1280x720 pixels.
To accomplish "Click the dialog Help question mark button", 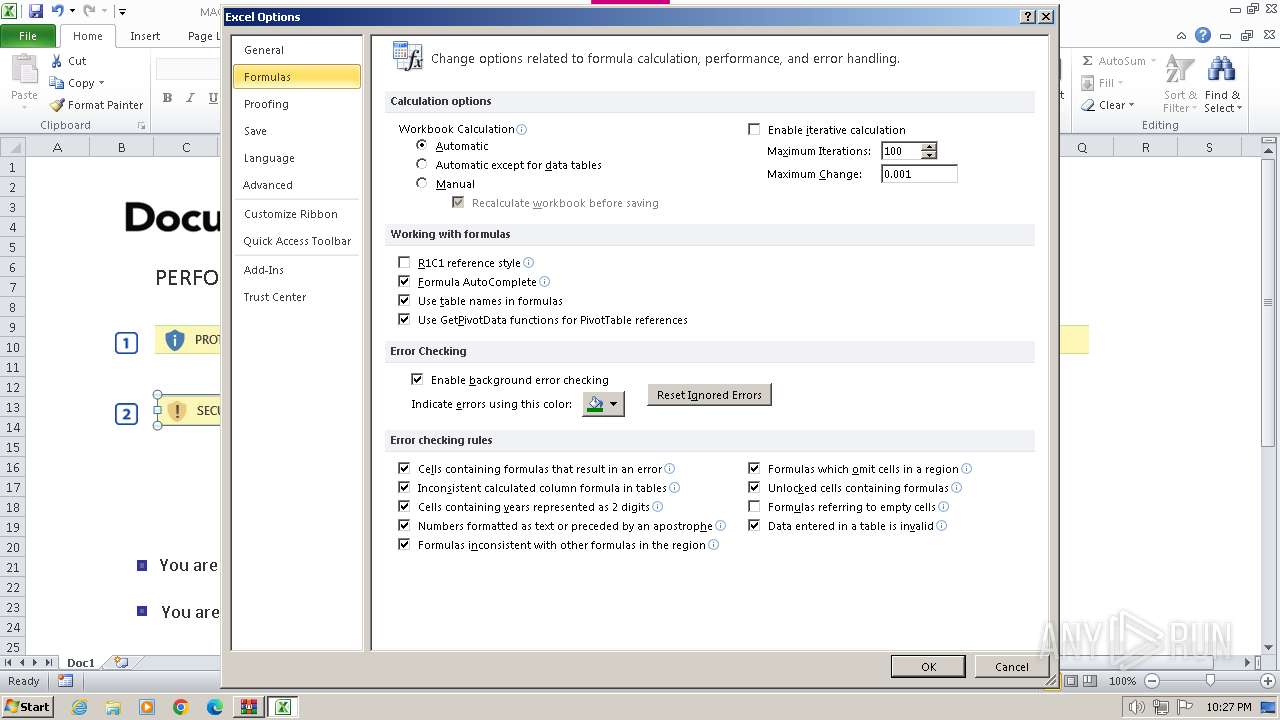I will 1028,17.
